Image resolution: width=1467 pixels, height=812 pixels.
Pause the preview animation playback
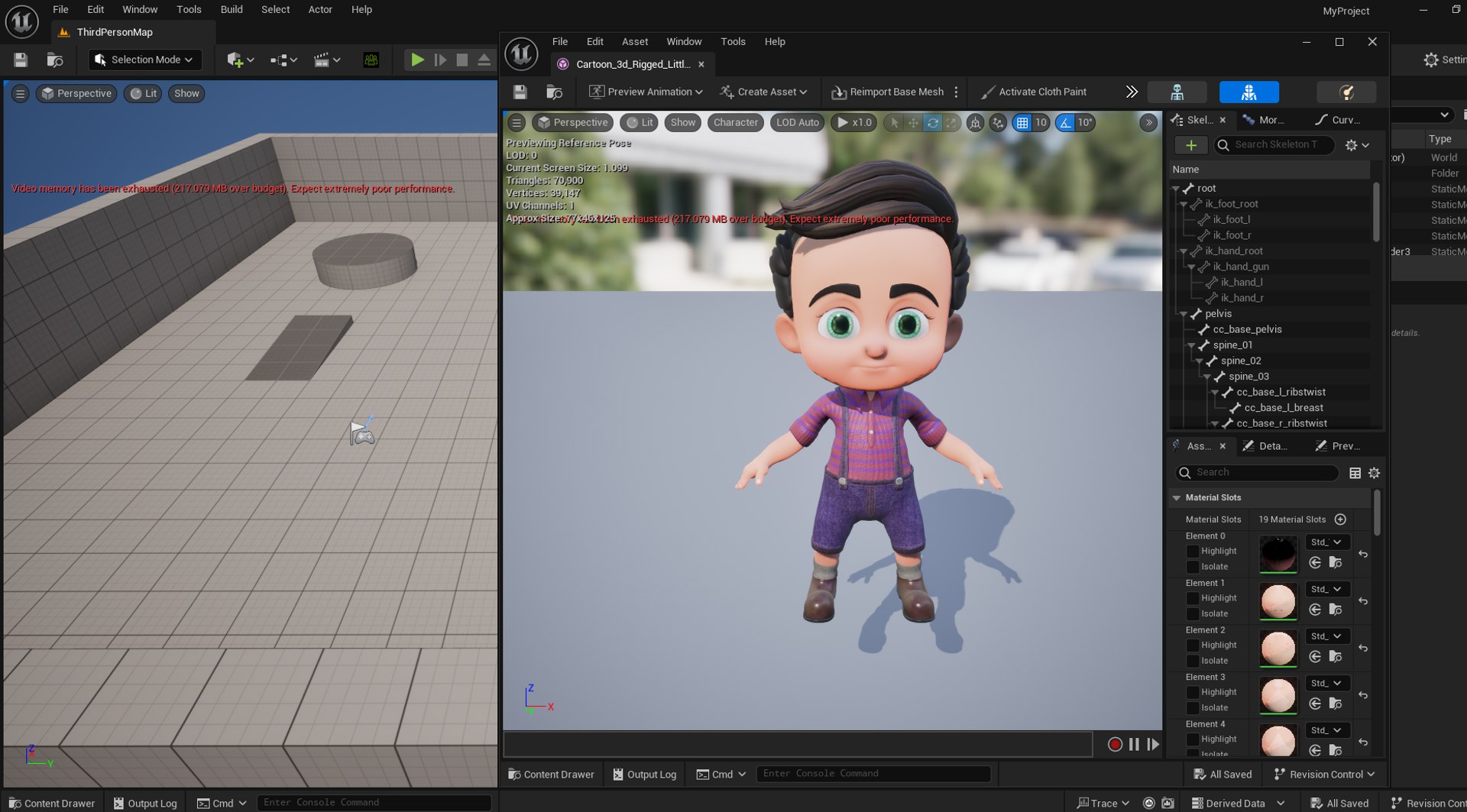(1134, 744)
